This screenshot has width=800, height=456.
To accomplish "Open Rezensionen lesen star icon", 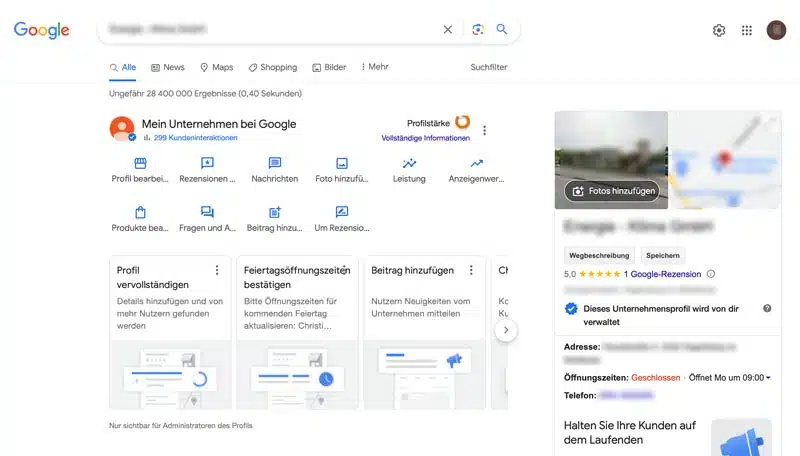I will pyautogui.click(x=207, y=163).
